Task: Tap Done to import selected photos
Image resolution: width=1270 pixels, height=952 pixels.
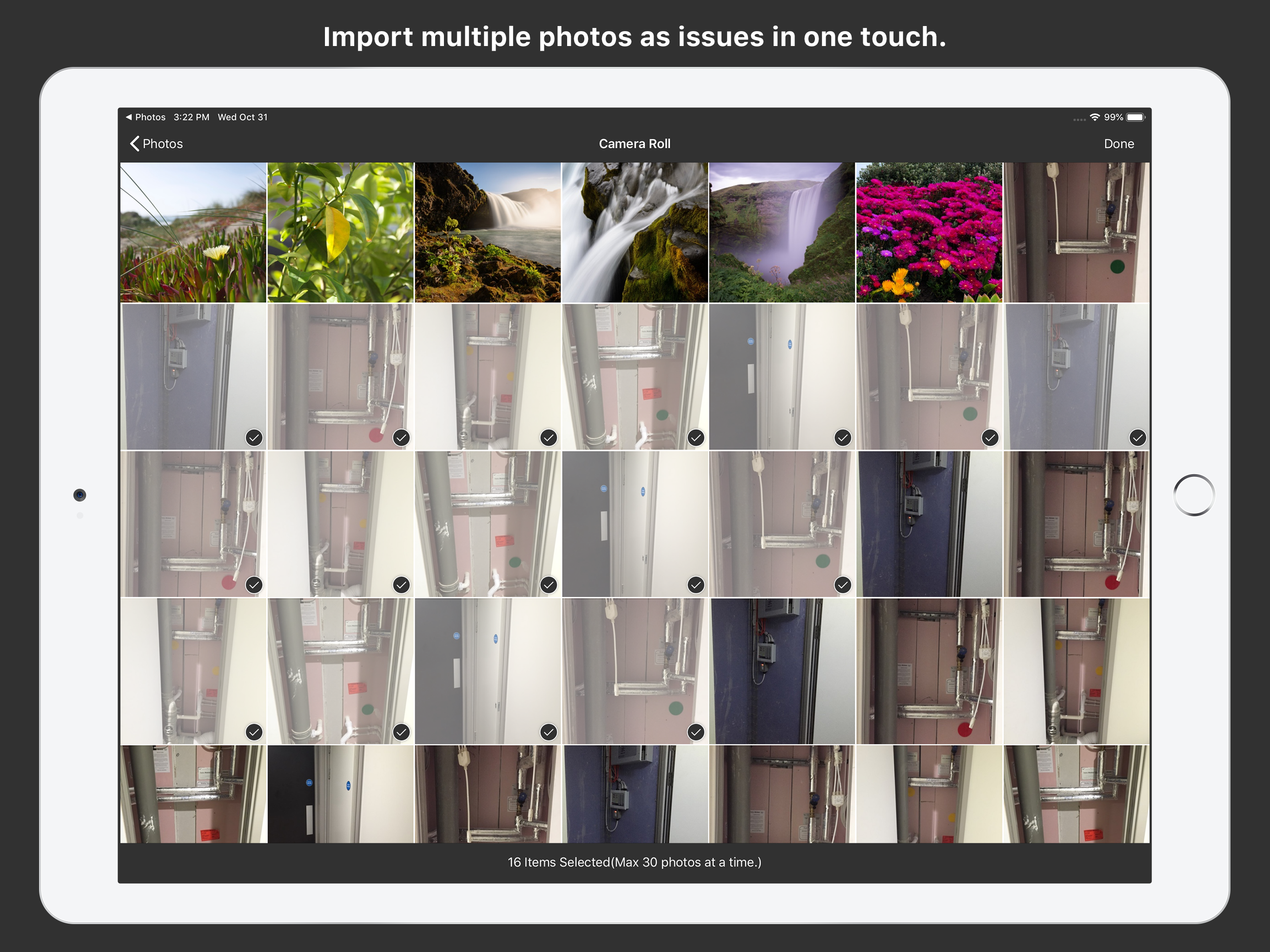Action: pyautogui.click(x=1118, y=144)
